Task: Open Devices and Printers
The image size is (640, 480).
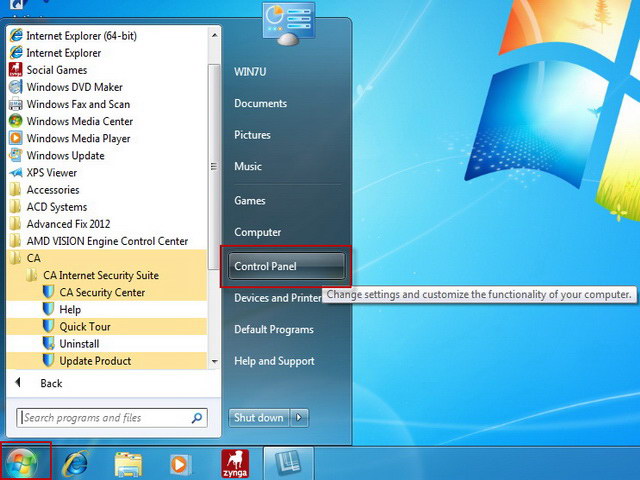Action: pyautogui.click(x=278, y=298)
